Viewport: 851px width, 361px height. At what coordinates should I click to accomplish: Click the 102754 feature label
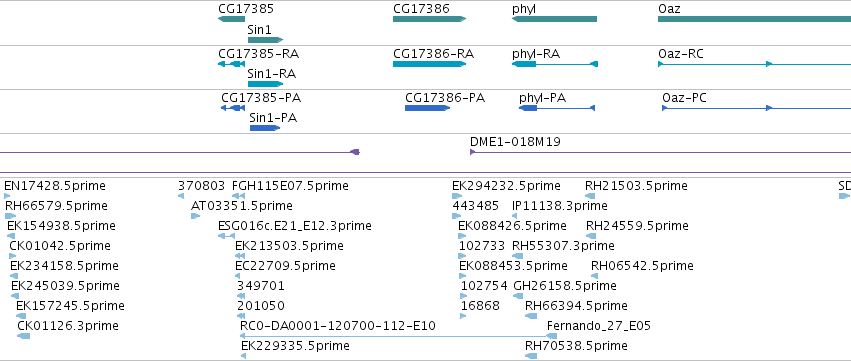click(x=484, y=286)
